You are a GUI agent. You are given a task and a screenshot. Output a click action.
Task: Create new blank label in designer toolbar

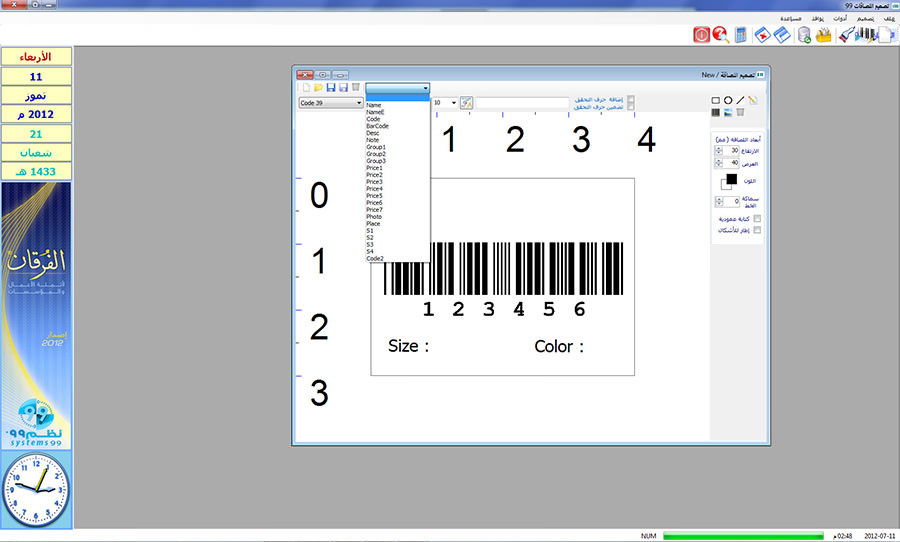coord(306,87)
